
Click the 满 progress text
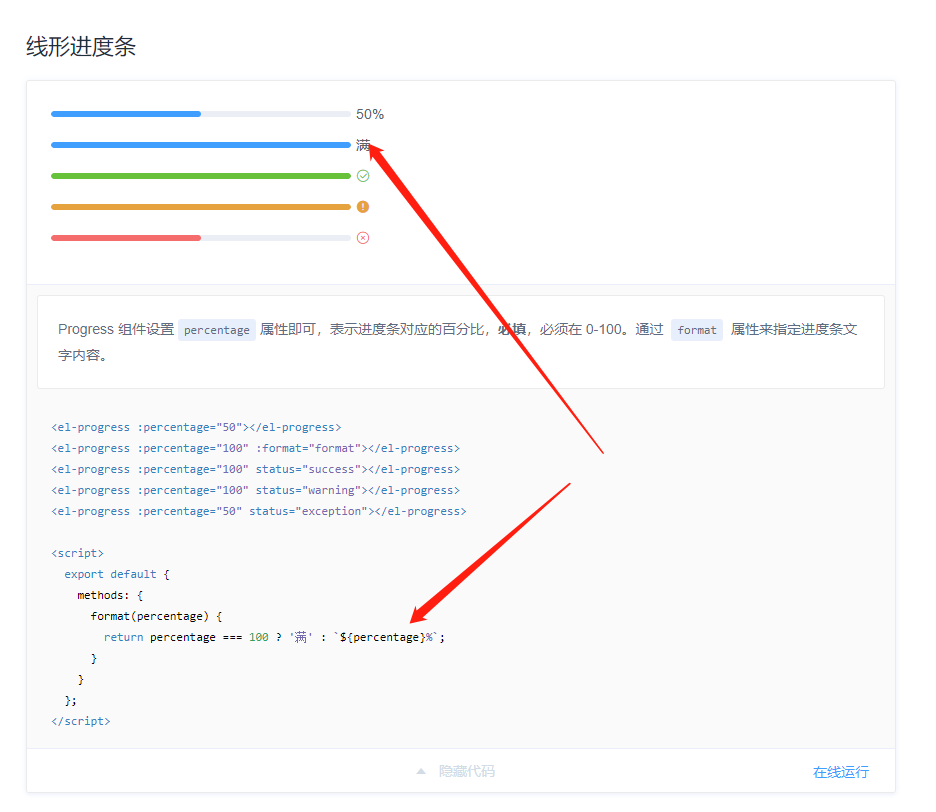[363, 145]
